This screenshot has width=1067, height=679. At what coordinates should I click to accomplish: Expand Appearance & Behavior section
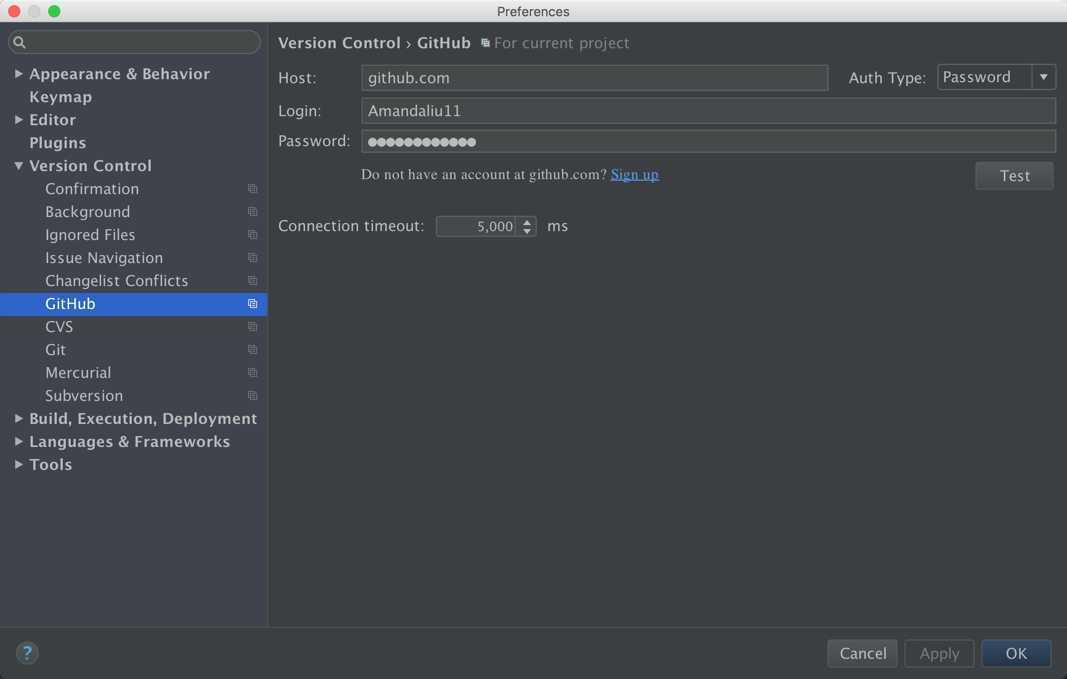tap(18, 73)
